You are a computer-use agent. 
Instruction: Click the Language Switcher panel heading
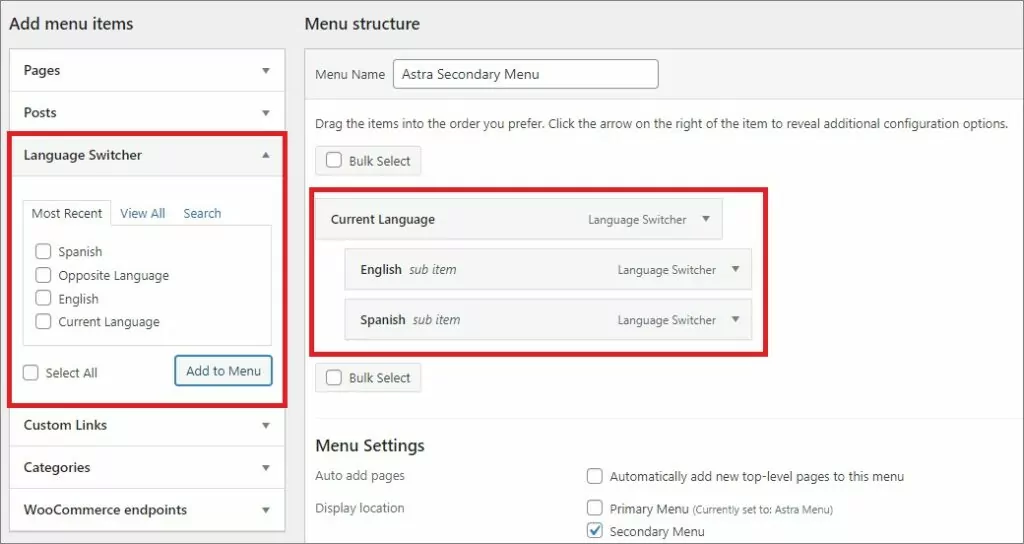click(83, 155)
